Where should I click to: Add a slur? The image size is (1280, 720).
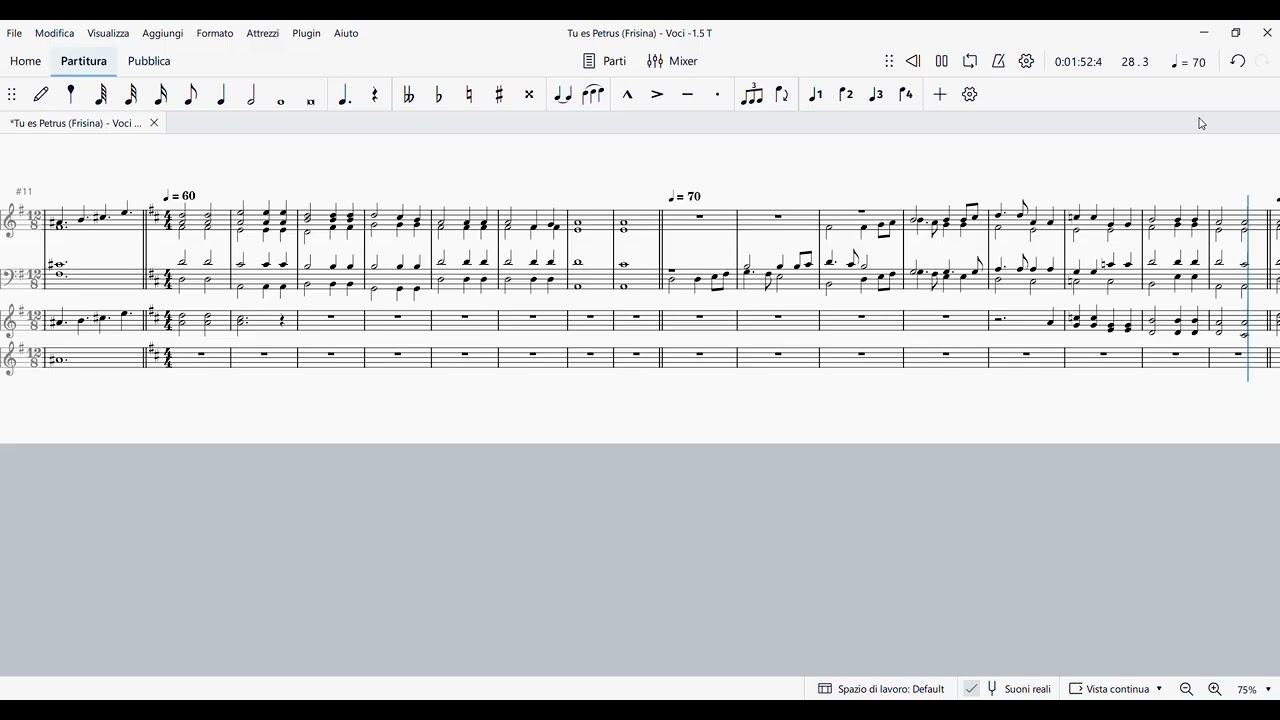pyautogui.click(x=593, y=94)
